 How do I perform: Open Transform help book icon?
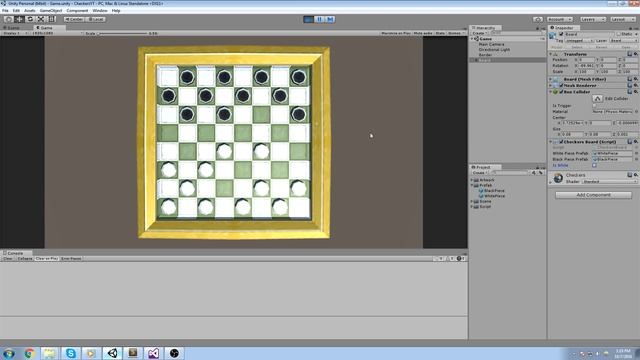pyautogui.click(x=629, y=54)
